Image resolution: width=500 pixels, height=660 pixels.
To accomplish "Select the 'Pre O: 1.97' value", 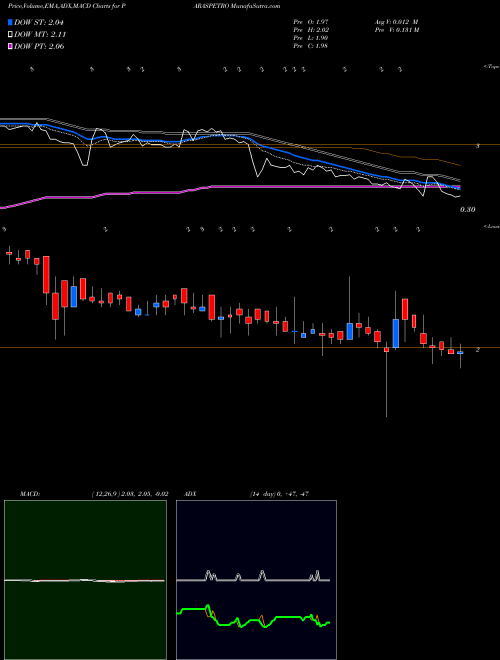I will (x=311, y=22).
